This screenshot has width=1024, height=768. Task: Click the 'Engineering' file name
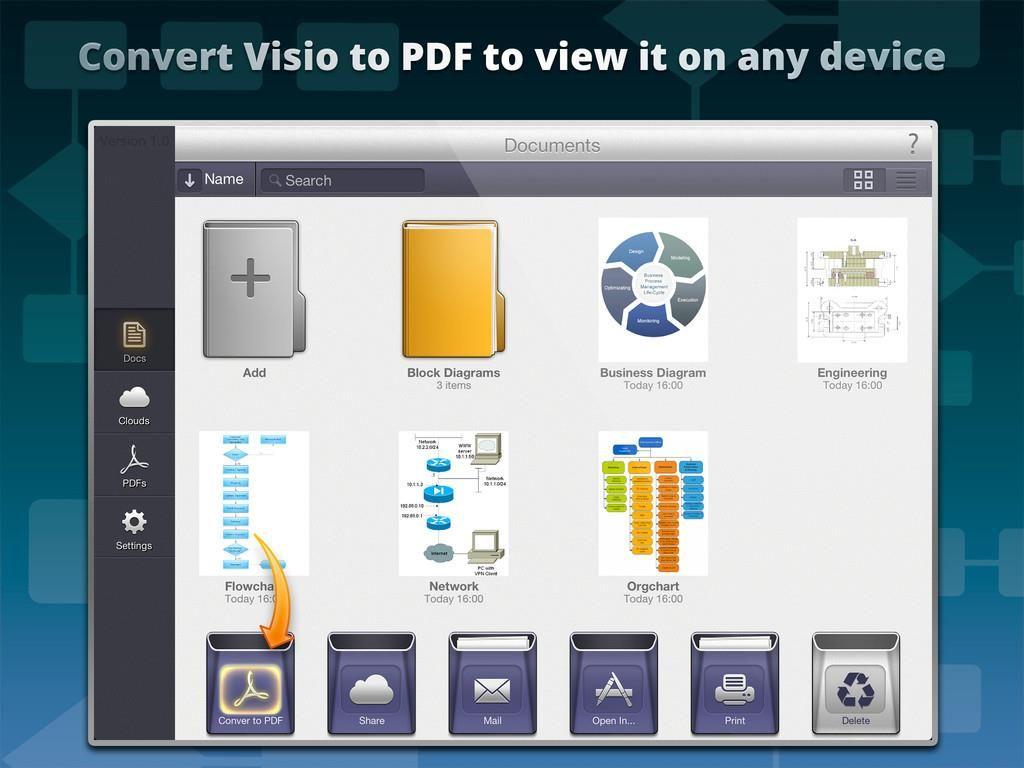852,373
